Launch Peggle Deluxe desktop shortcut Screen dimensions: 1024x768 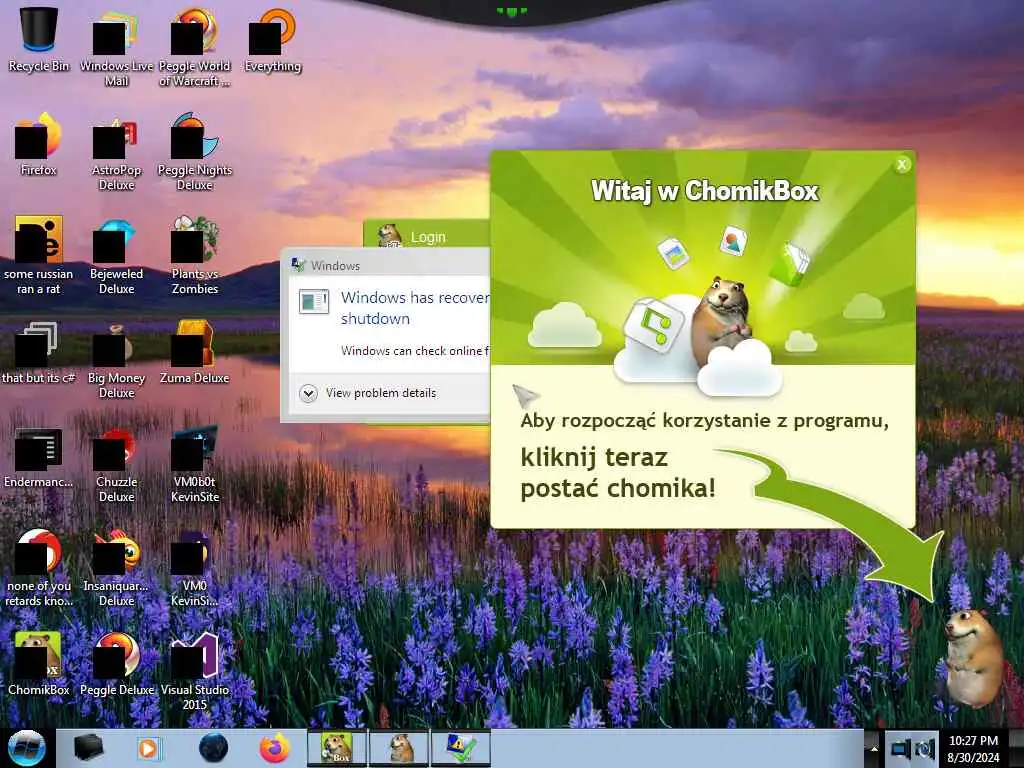(x=116, y=663)
